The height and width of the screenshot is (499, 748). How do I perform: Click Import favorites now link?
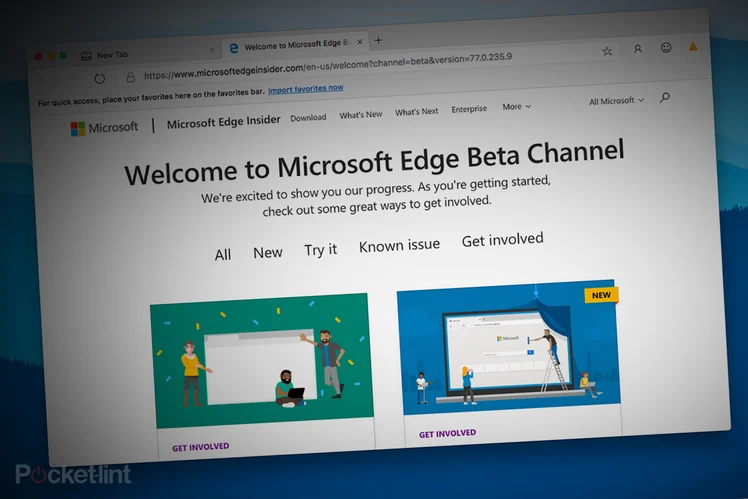306,89
